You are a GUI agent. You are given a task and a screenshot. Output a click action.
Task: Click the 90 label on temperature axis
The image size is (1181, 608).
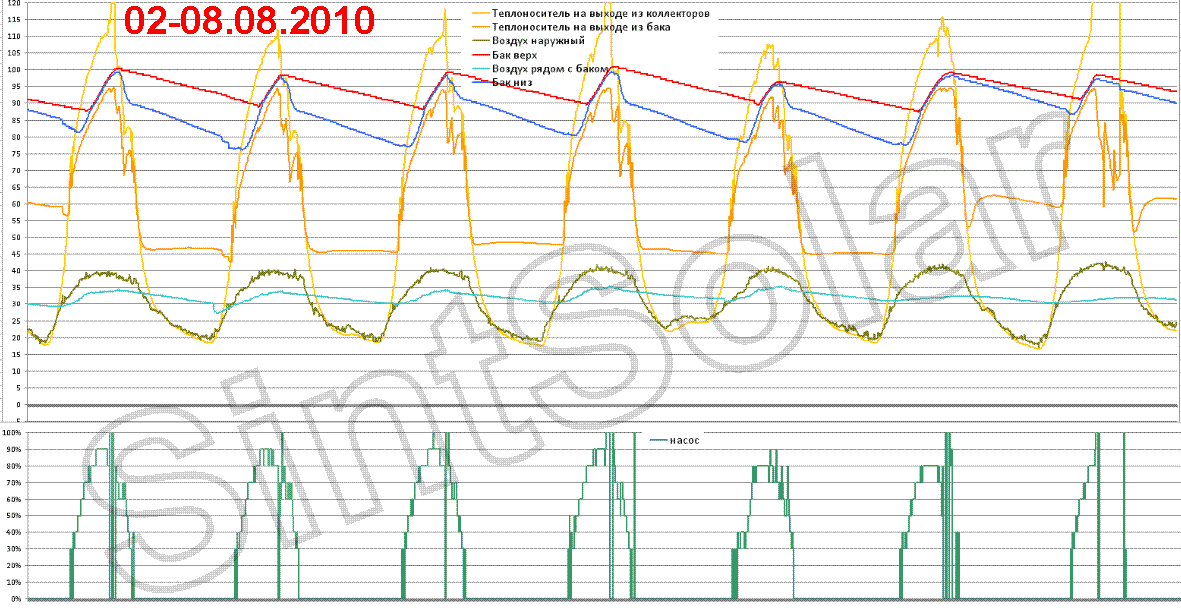(x=17, y=103)
